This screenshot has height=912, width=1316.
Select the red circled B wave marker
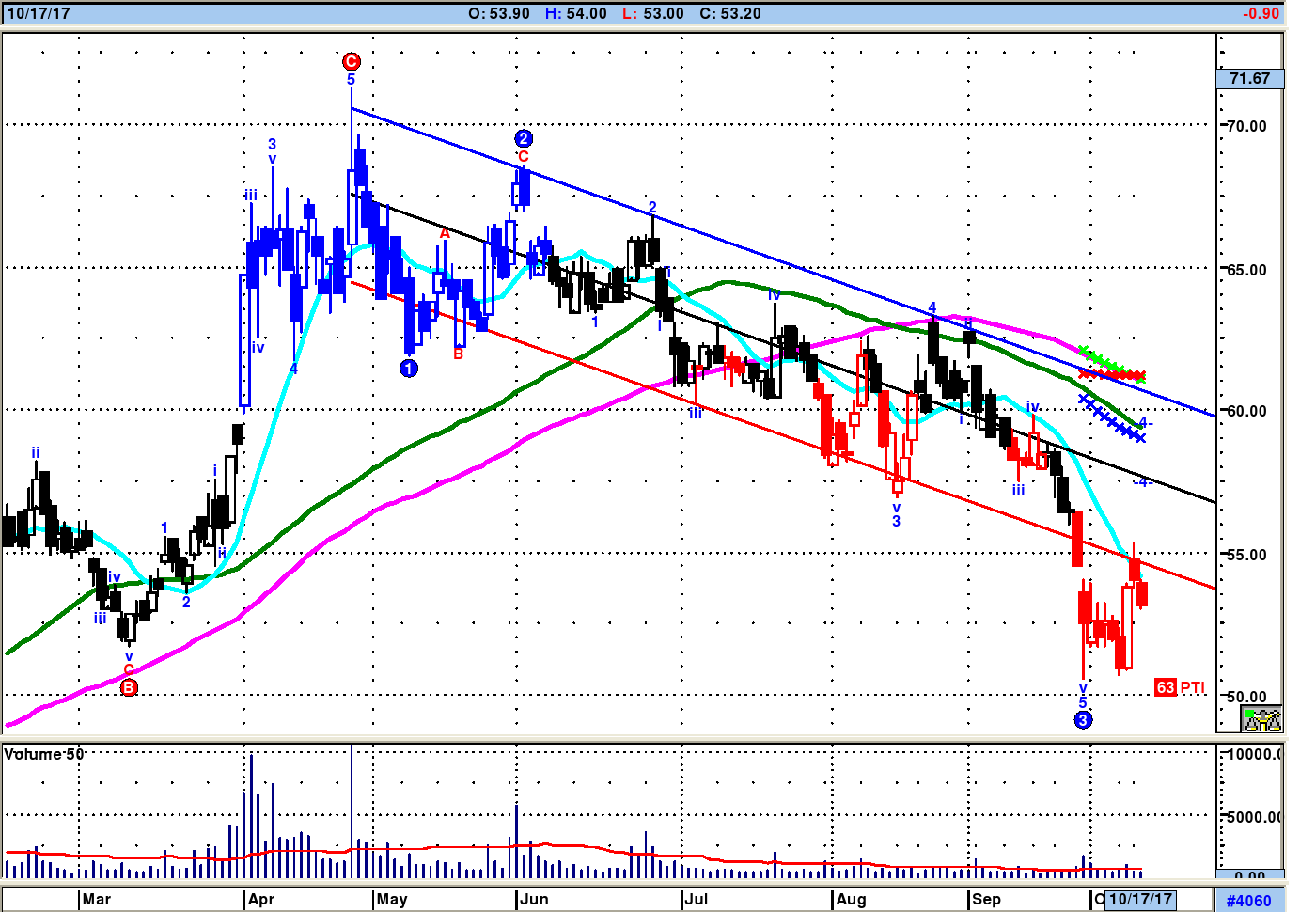tap(129, 687)
